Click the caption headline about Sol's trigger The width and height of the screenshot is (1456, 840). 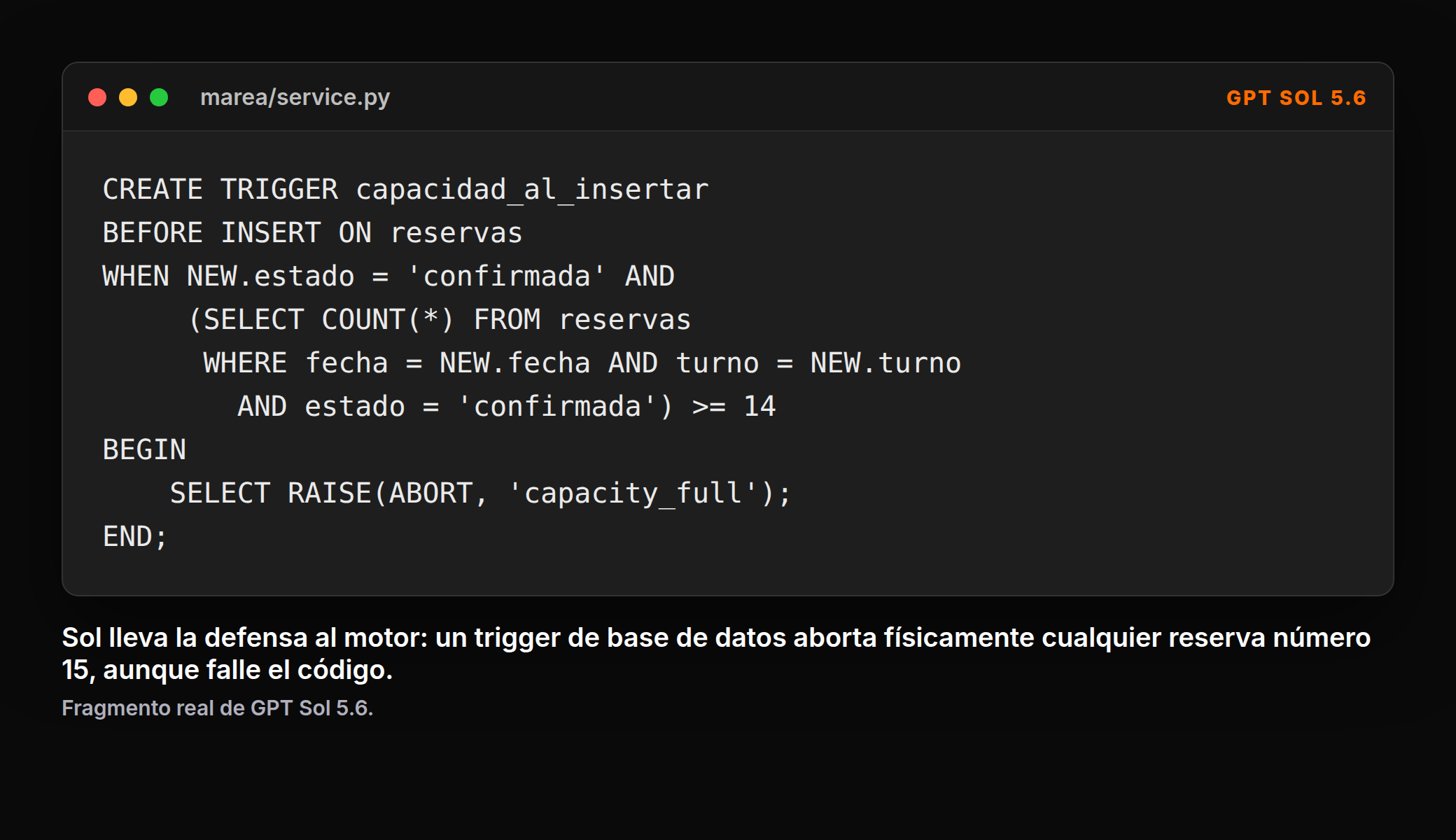pyautogui.click(x=716, y=653)
